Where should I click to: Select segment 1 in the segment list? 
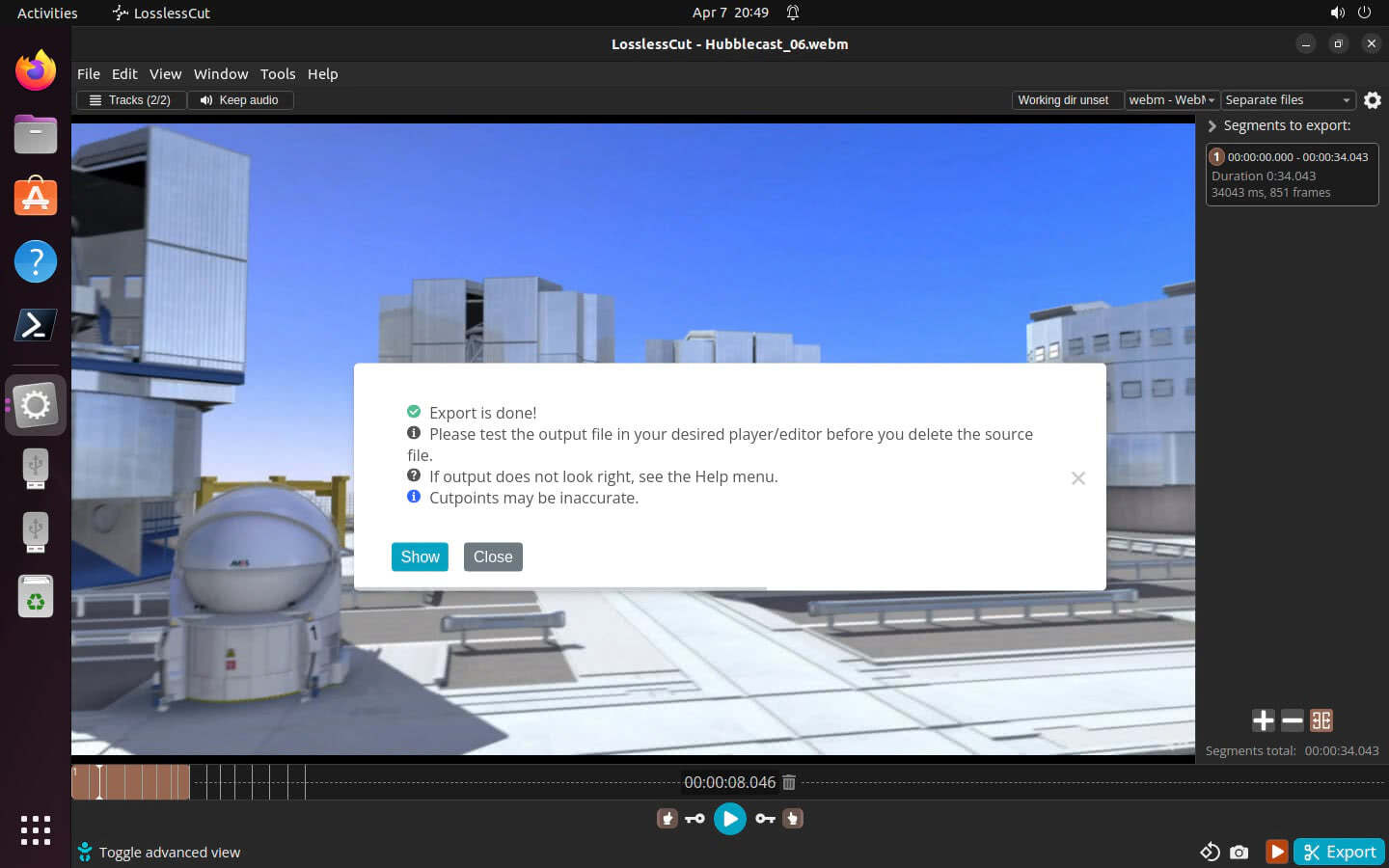pyautogui.click(x=1292, y=175)
